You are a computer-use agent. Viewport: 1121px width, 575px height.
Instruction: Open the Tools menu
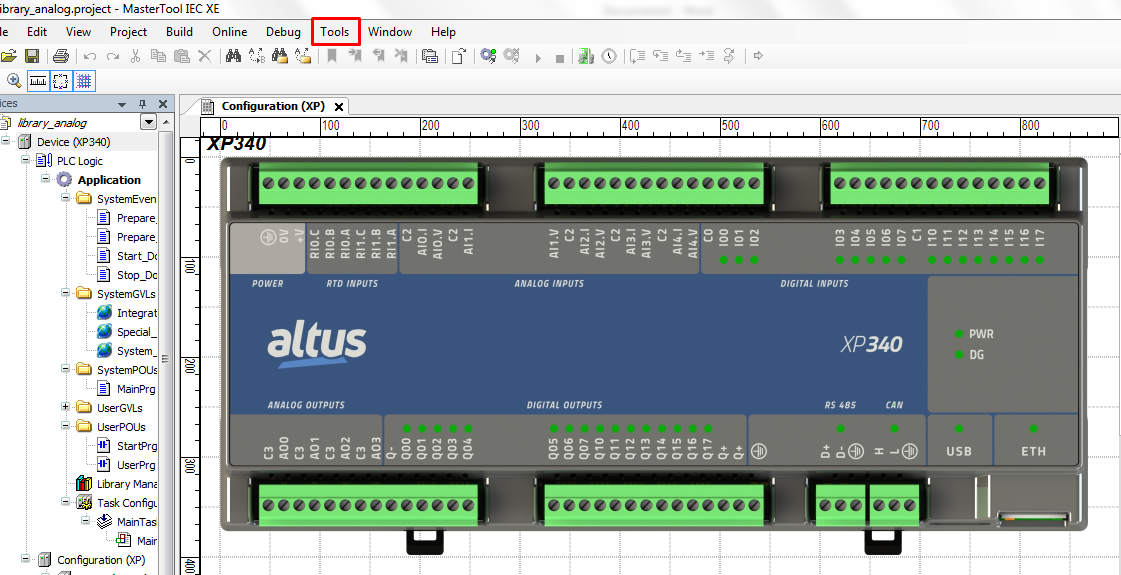[x=335, y=31]
